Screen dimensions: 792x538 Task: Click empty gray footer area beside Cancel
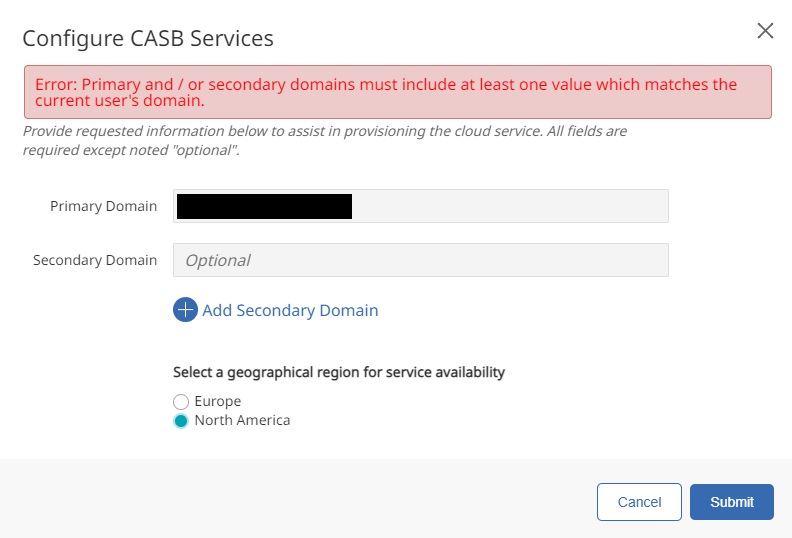300,500
